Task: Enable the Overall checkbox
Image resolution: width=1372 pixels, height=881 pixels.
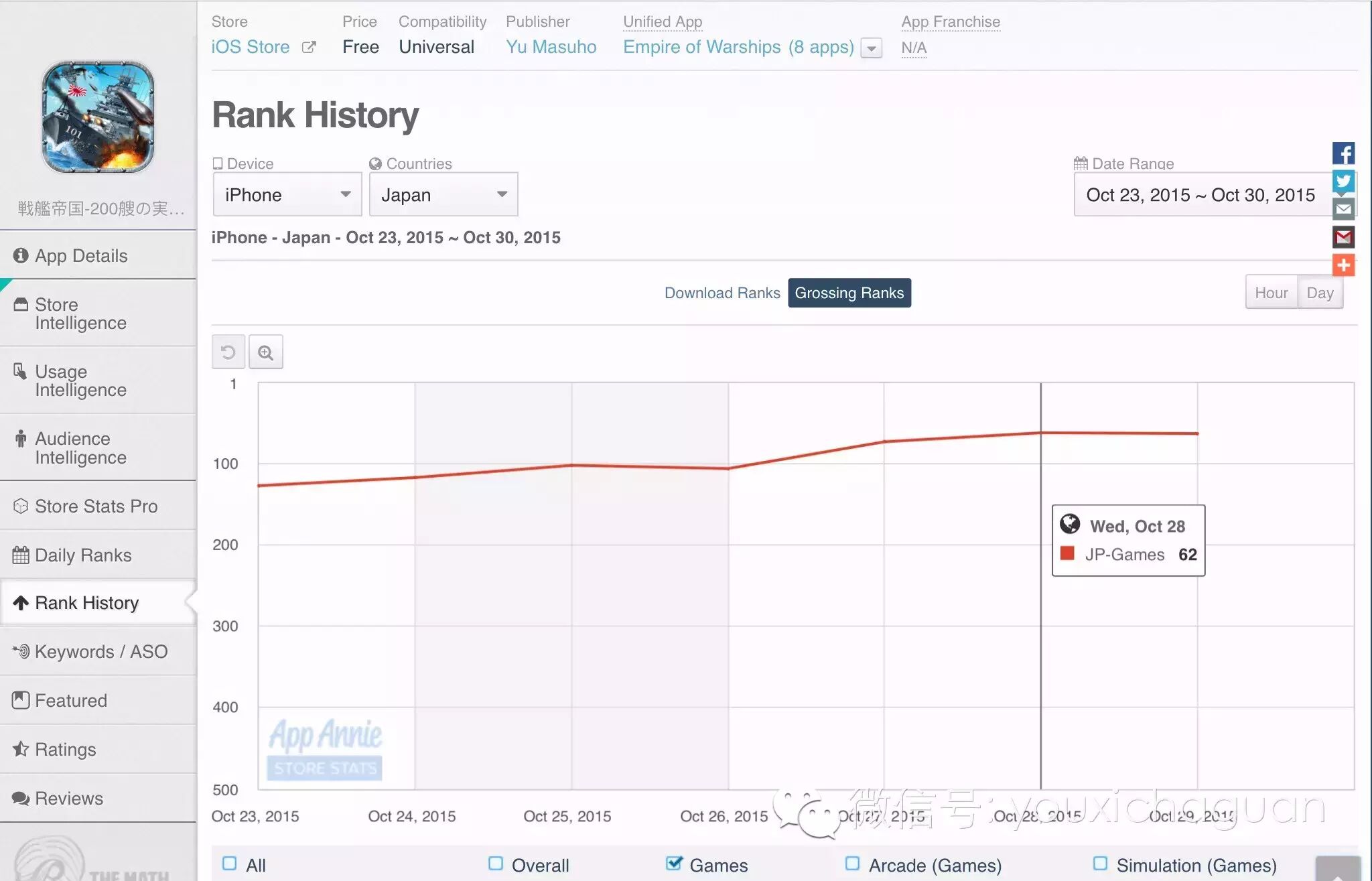Action: [496, 864]
